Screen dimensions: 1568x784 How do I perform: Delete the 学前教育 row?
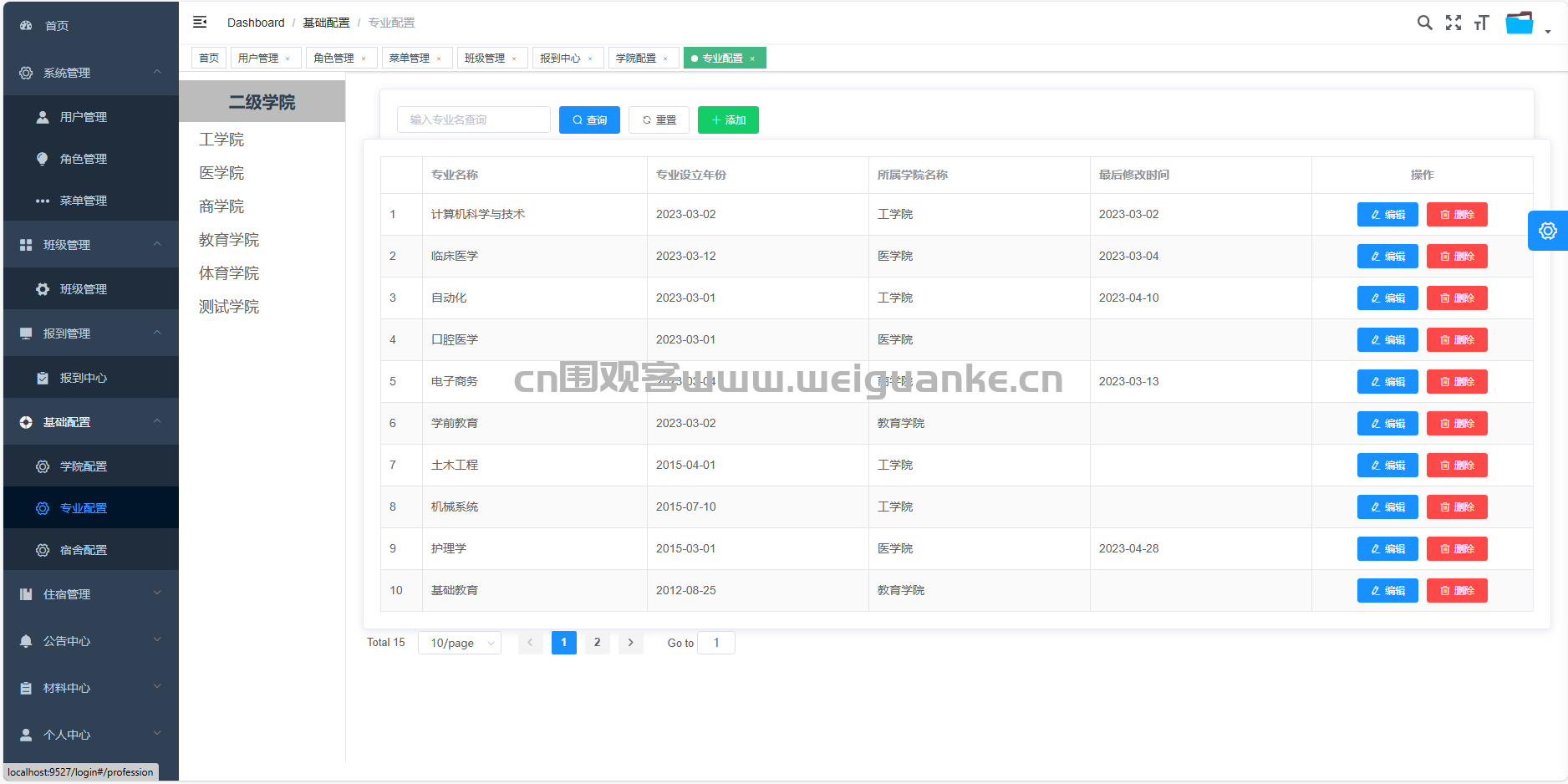click(1457, 424)
